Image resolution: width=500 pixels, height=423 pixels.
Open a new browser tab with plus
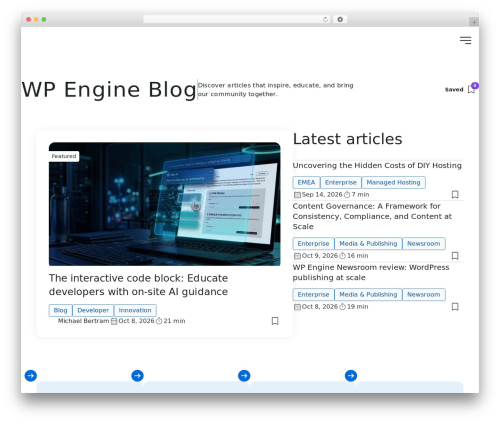pos(474,22)
